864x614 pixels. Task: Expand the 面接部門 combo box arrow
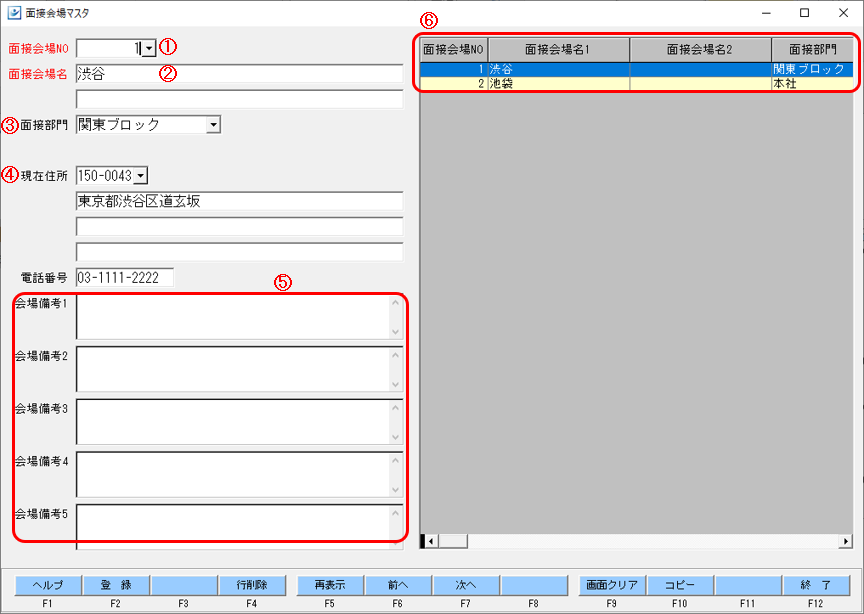coord(213,125)
